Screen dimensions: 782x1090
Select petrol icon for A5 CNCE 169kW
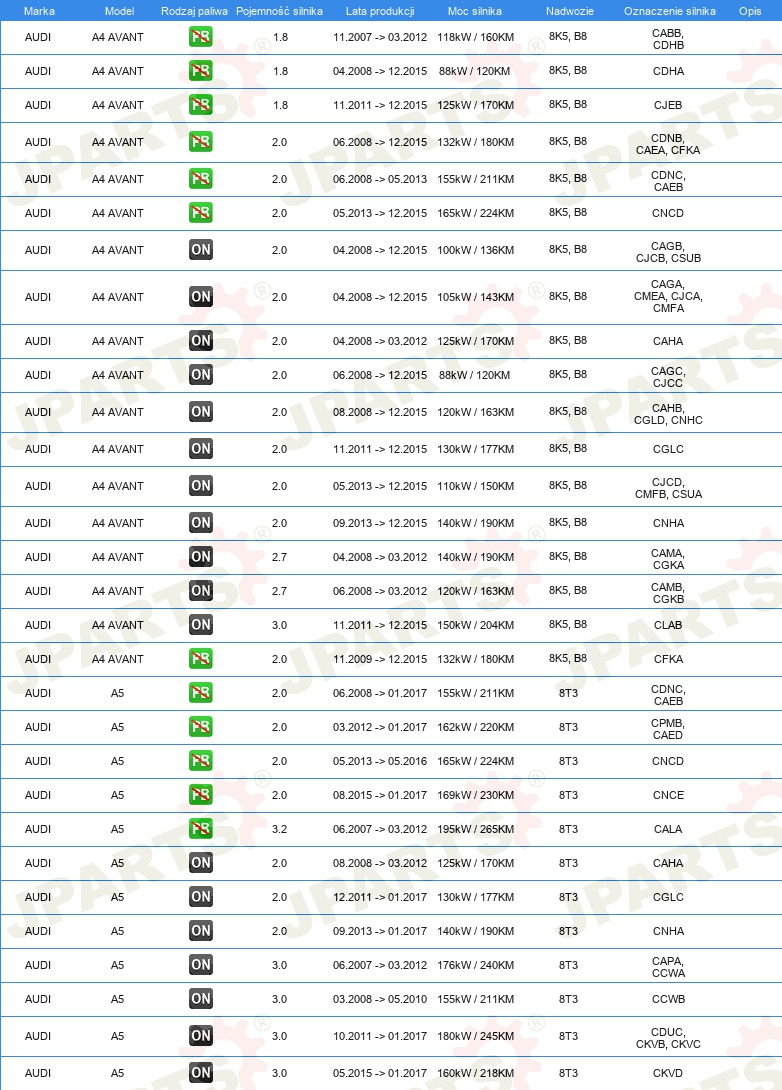[x=200, y=795]
